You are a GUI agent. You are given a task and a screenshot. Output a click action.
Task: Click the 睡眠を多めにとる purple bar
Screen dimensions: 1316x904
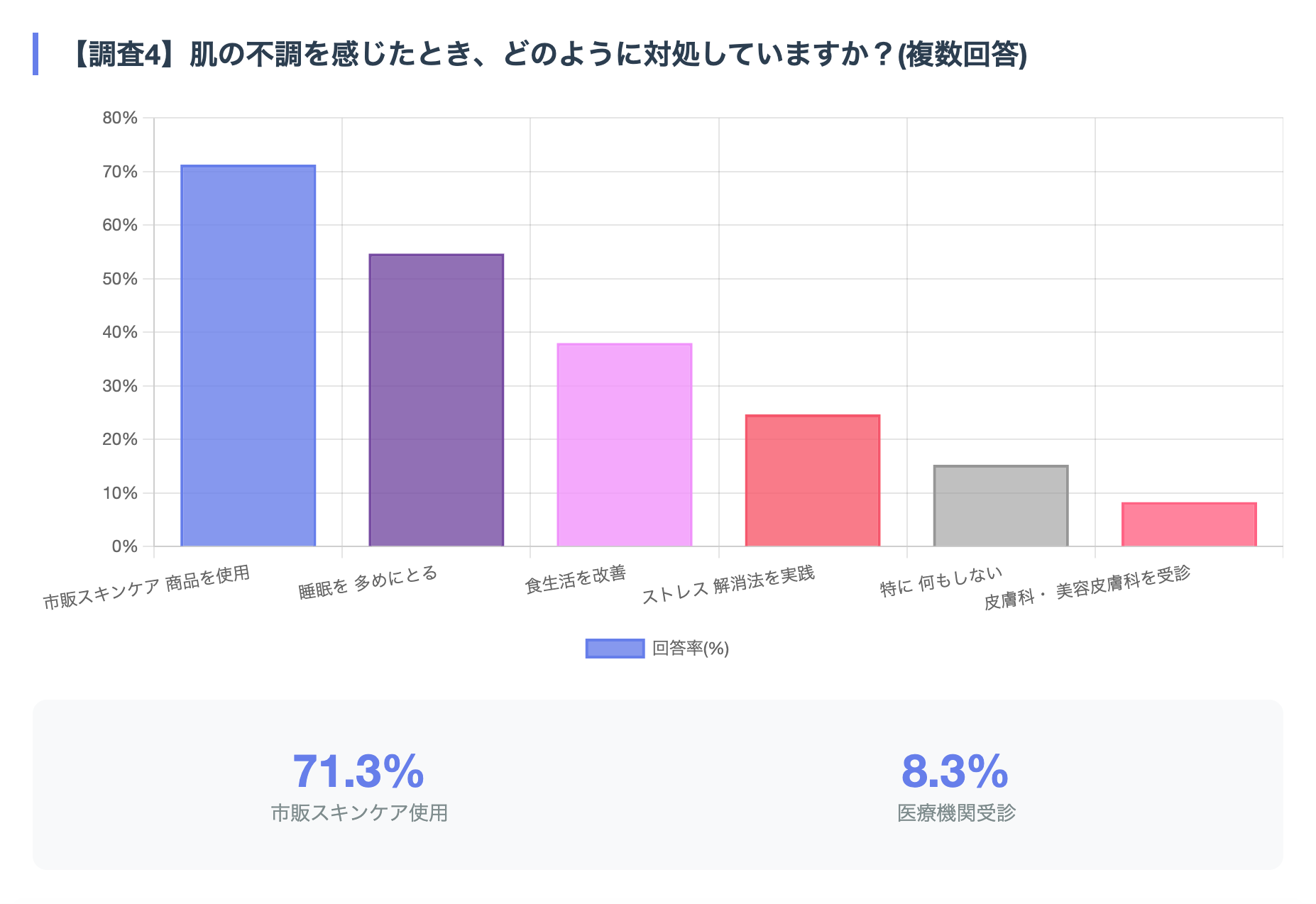[436, 400]
